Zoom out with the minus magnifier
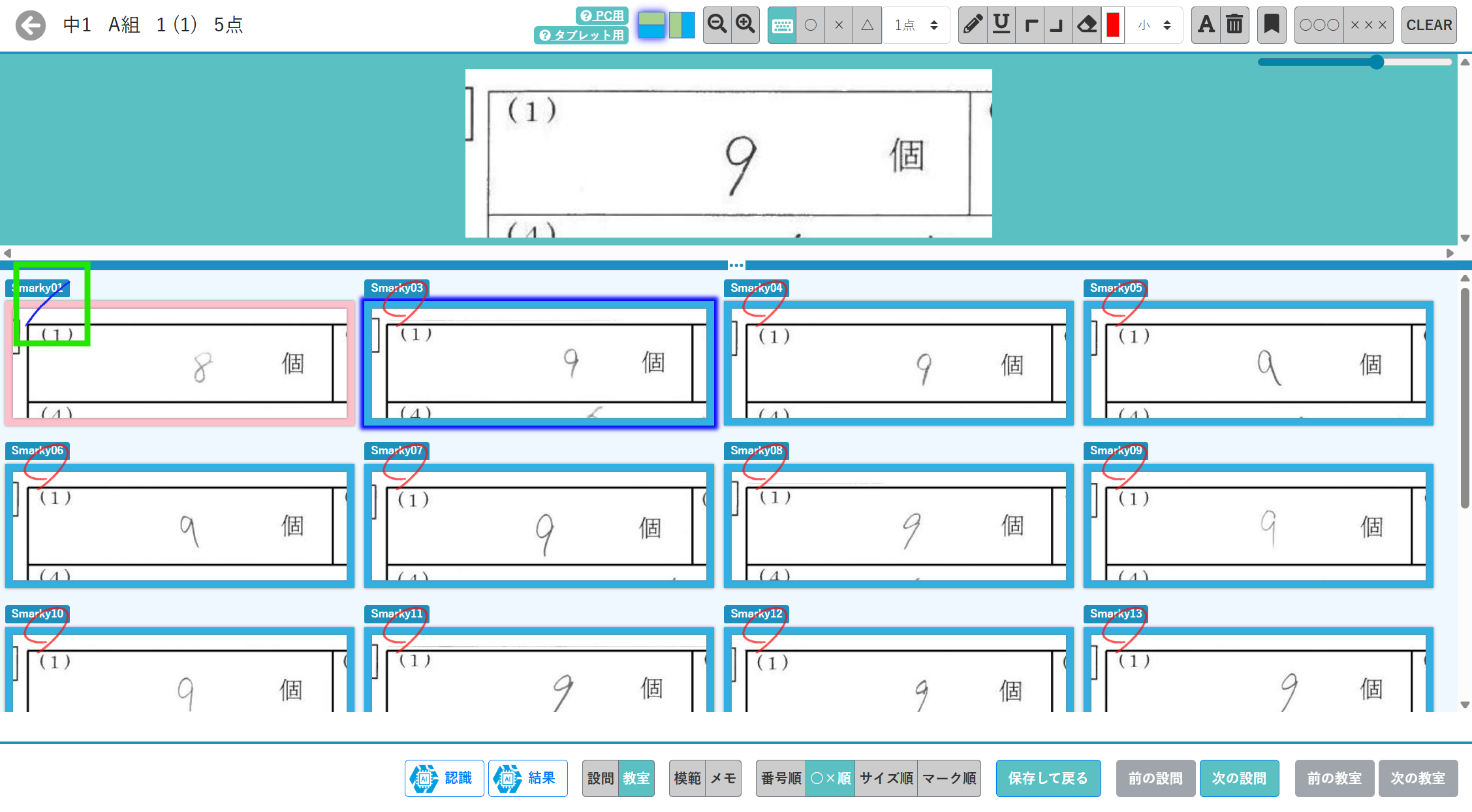This screenshot has height=812, width=1472. [717, 25]
